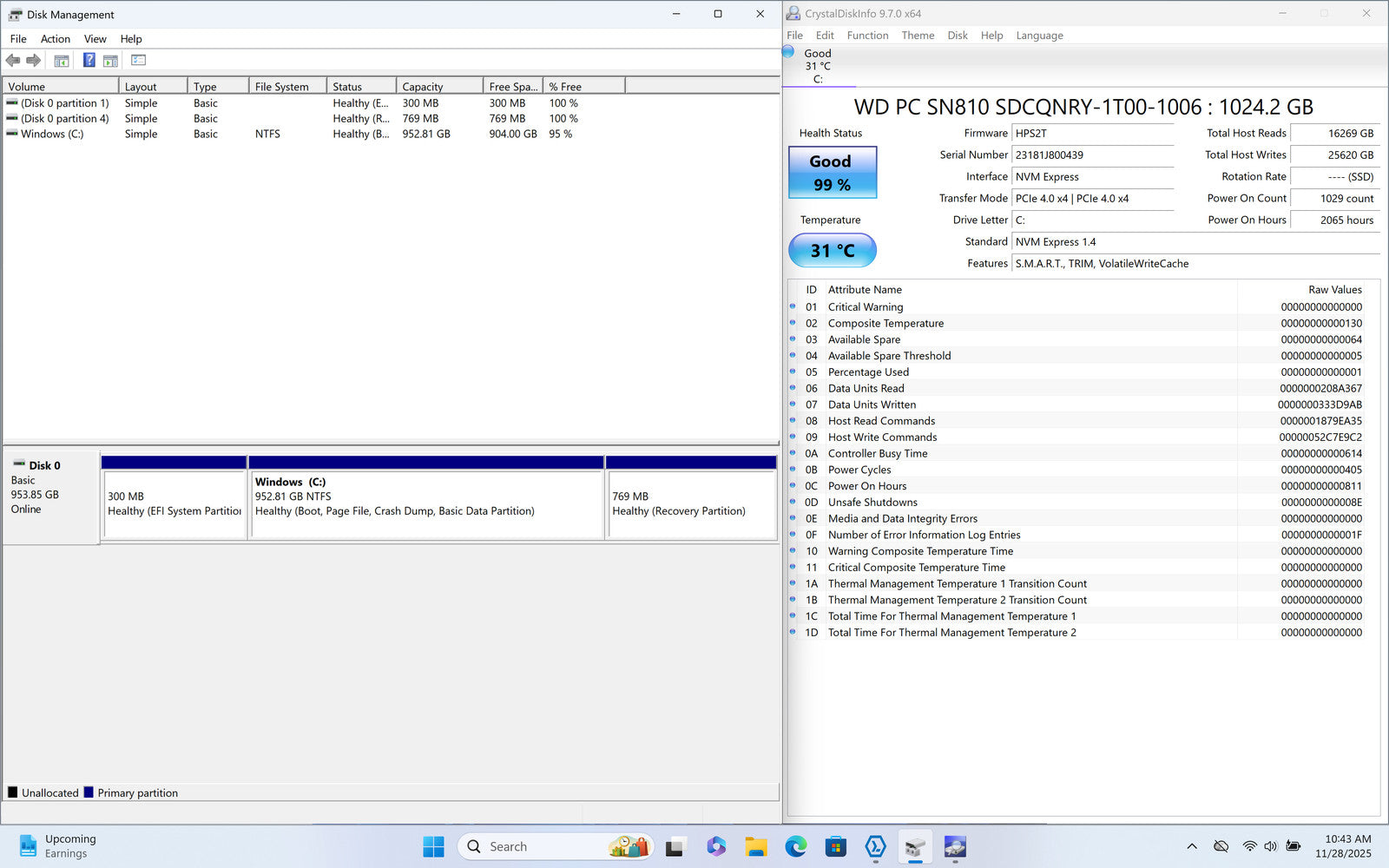Screen dimensions: 1389x868
Task: Click the Back arrow in Disk Management toolbar
Action: click(13, 60)
